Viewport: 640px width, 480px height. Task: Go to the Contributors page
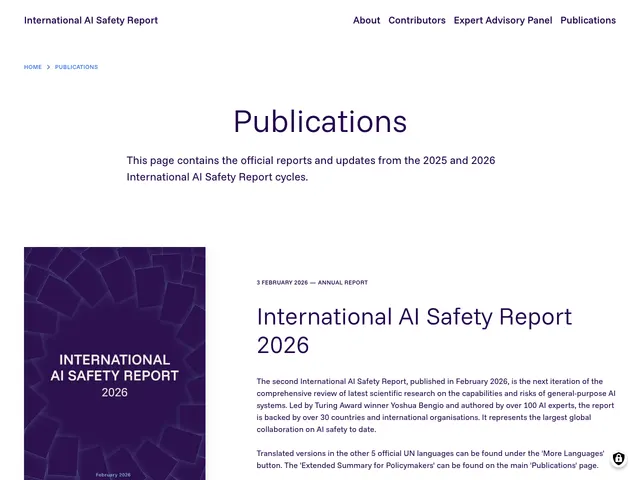point(417,20)
